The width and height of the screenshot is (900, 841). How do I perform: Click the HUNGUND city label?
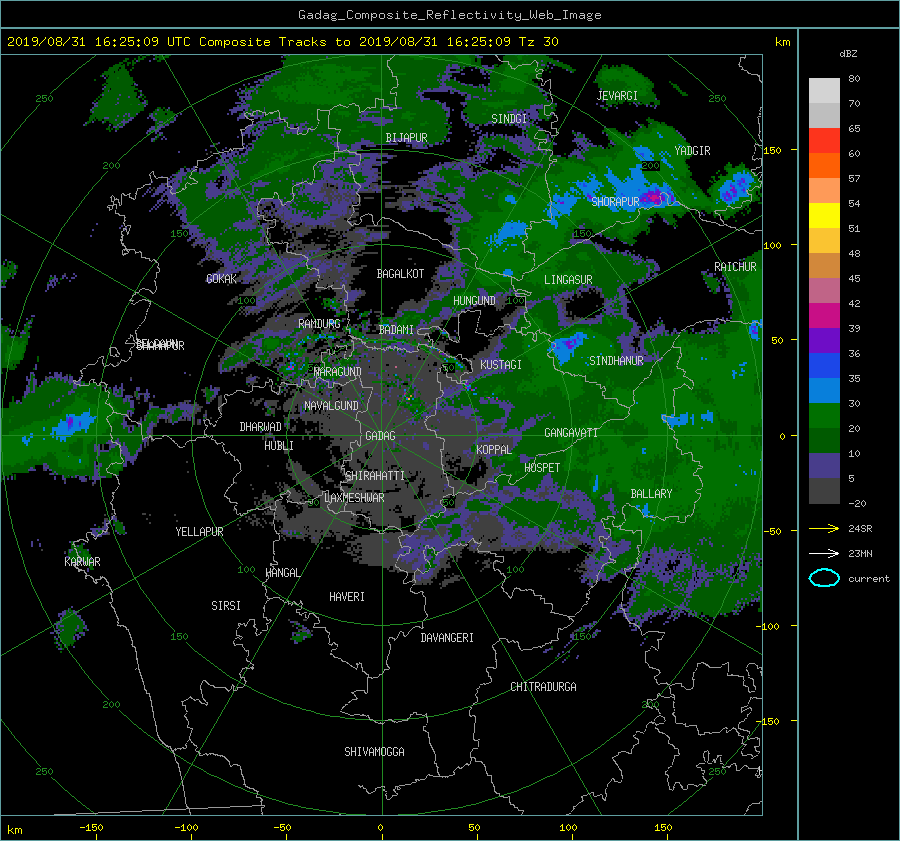click(x=474, y=301)
